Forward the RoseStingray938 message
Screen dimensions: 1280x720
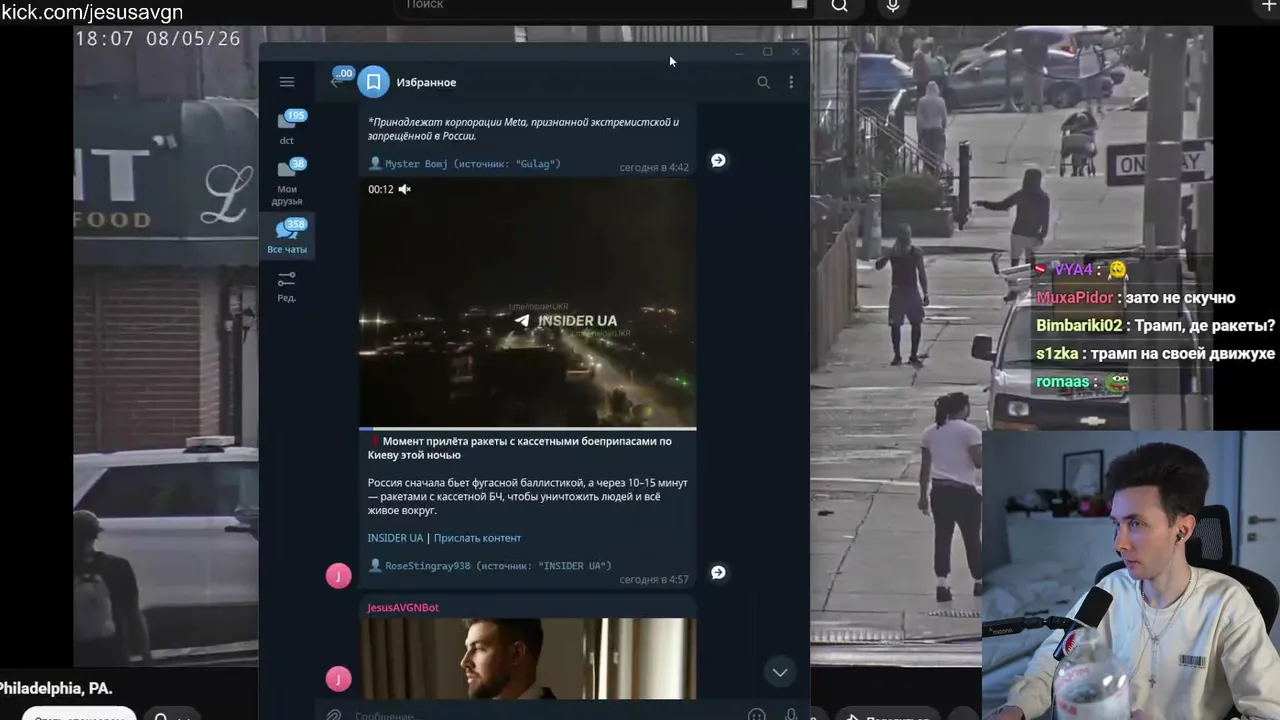click(718, 572)
